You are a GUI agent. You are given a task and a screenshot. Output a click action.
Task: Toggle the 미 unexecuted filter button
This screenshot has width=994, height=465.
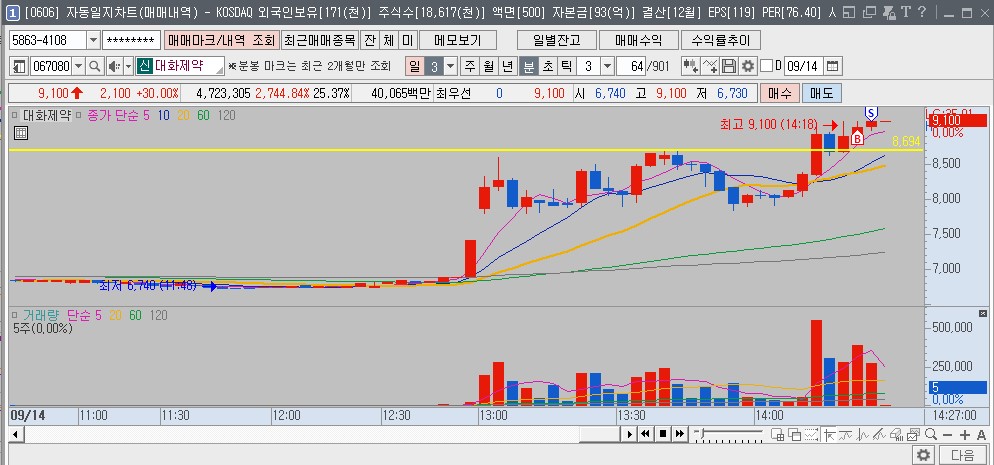pos(407,41)
